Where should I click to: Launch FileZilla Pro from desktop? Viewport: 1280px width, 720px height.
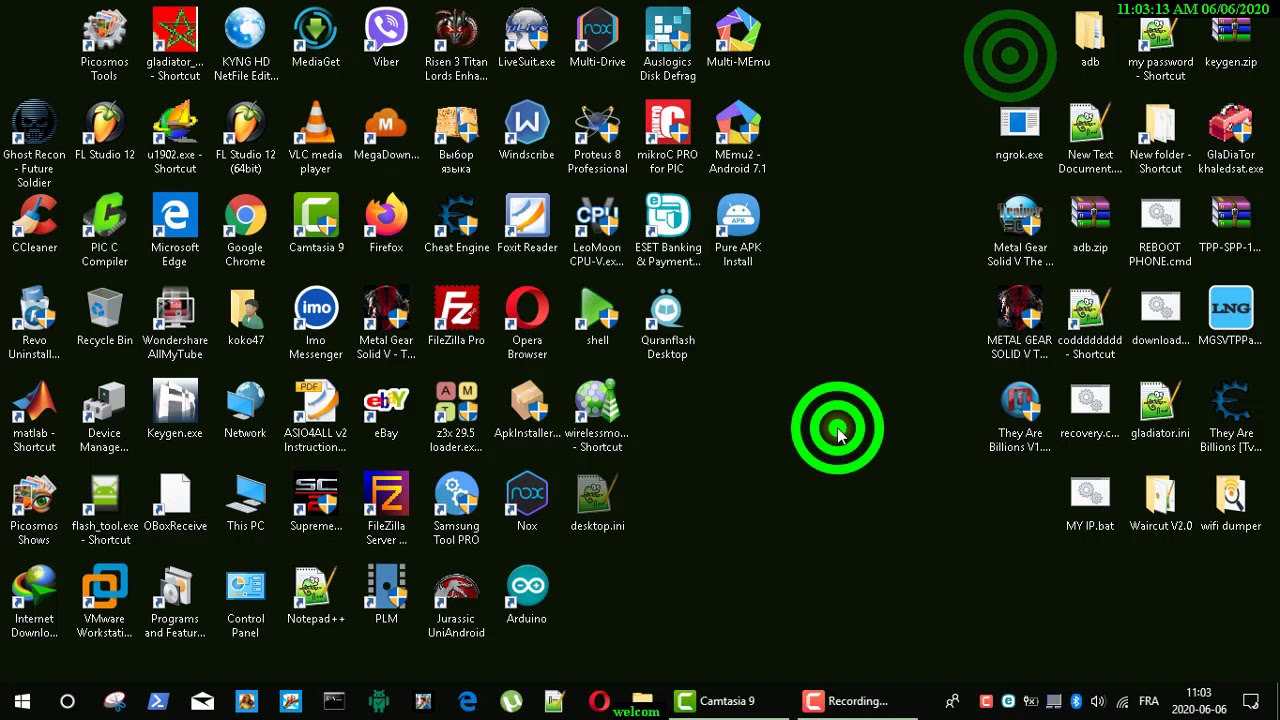pos(456,317)
